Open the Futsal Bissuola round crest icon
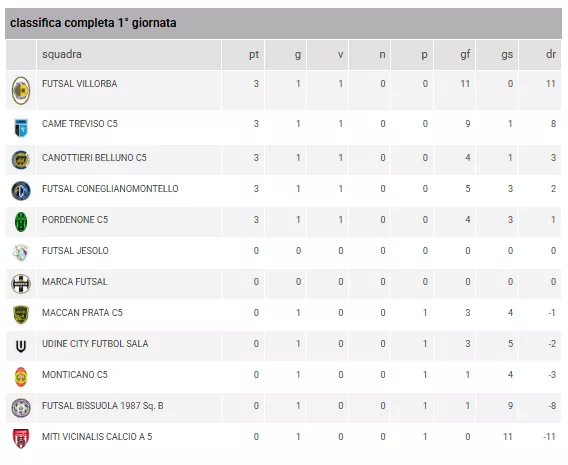This screenshot has height=465, width=568. [21, 408]
